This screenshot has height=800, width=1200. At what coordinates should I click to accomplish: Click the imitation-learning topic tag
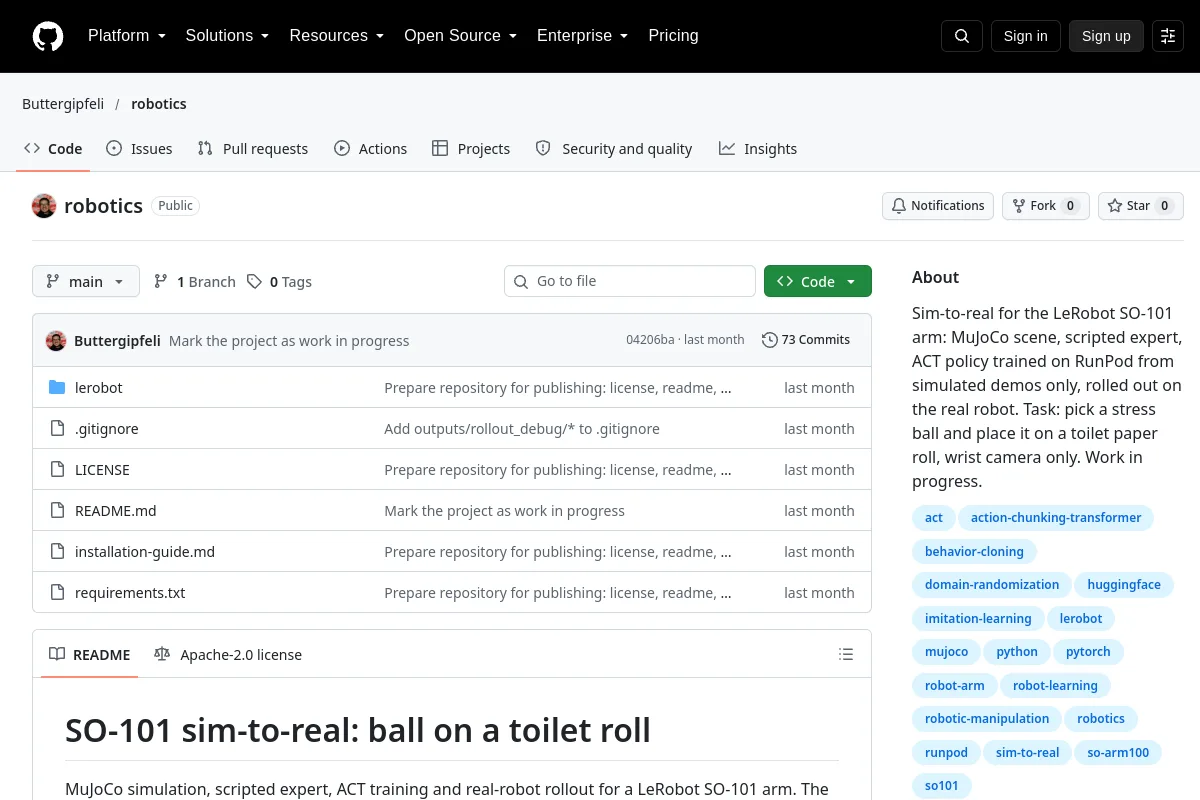[x=978, y=618]
